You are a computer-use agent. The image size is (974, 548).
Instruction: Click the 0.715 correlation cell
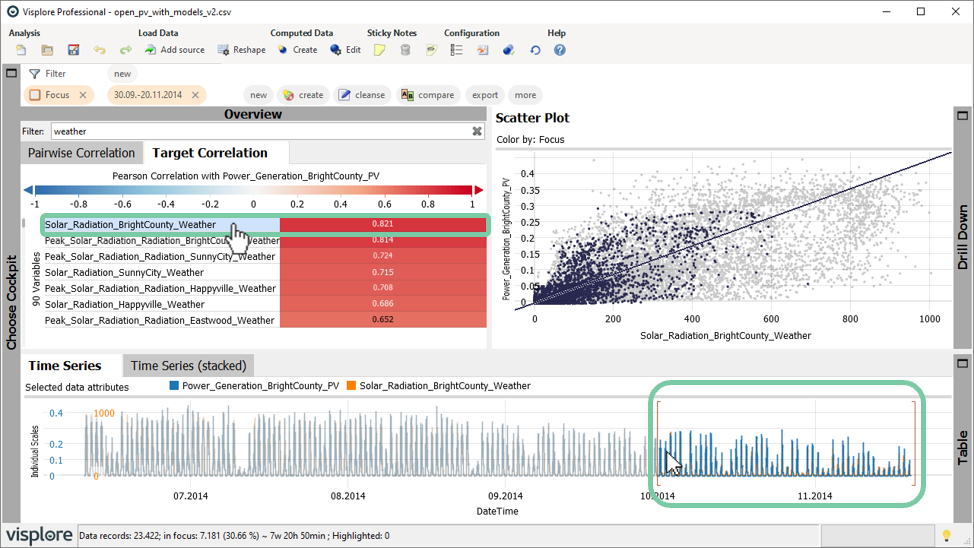[383, 272]
